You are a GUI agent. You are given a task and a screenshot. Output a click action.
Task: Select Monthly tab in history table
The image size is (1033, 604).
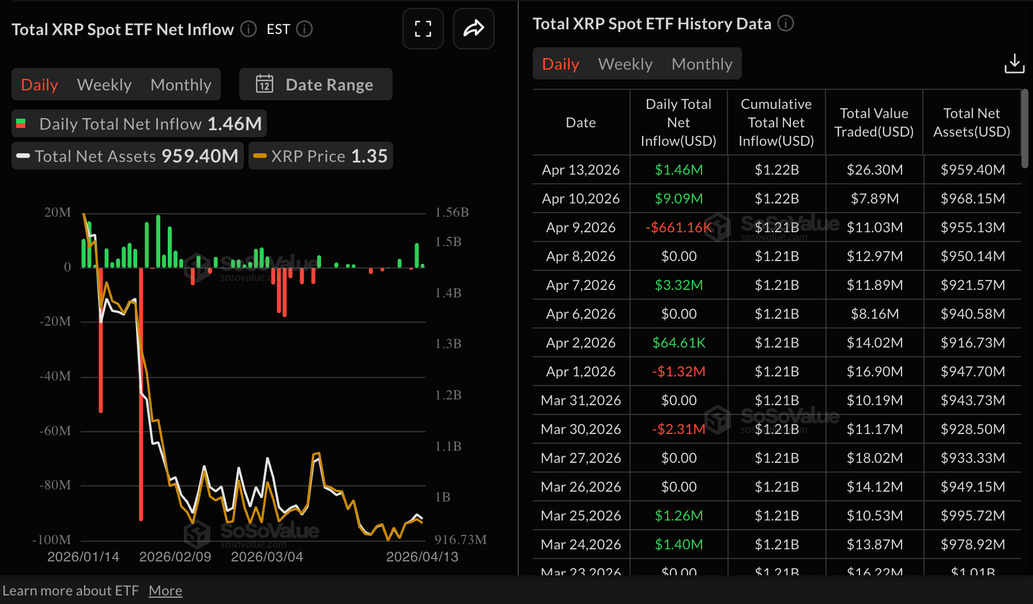pyautogui.click(x=701, y=64)
